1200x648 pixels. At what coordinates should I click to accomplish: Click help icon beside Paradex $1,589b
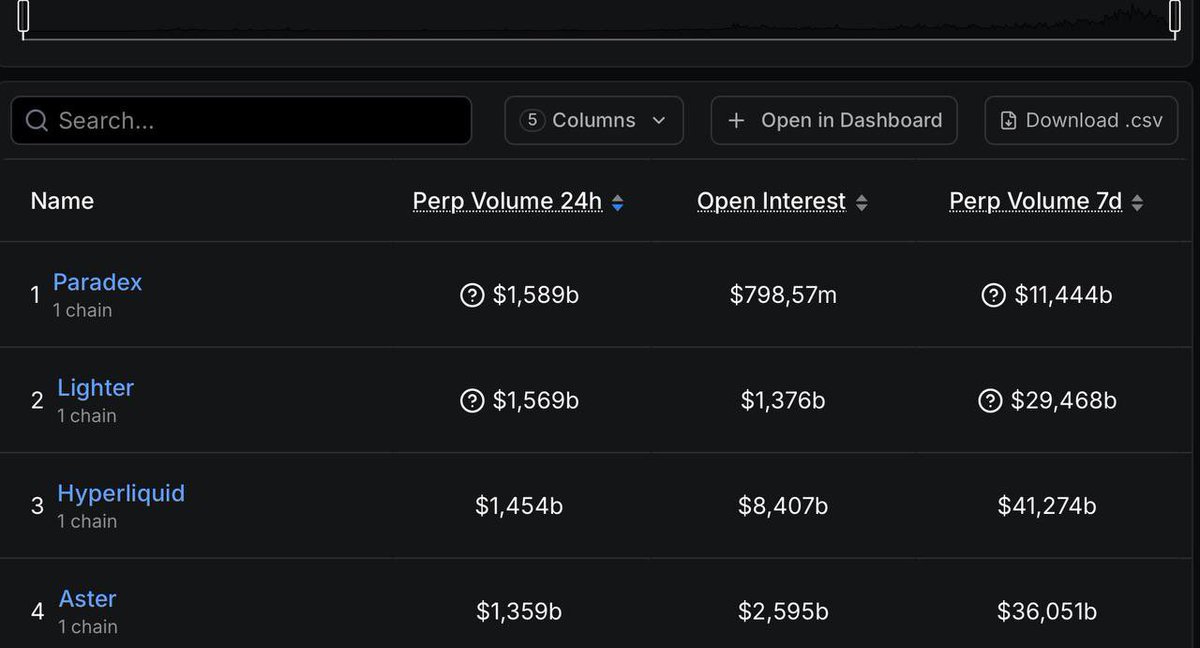point(472,295)
